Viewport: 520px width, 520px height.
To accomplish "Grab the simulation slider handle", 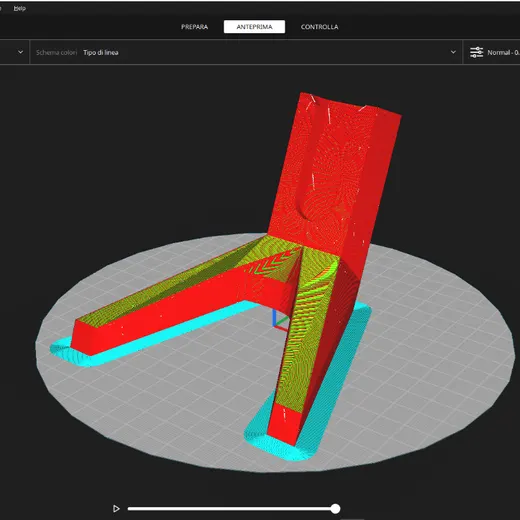I will (x=335, y=509).
